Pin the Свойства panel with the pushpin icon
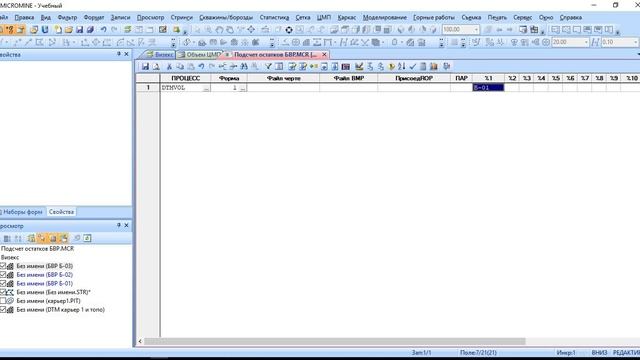640x360 pixels. [119, 54]
